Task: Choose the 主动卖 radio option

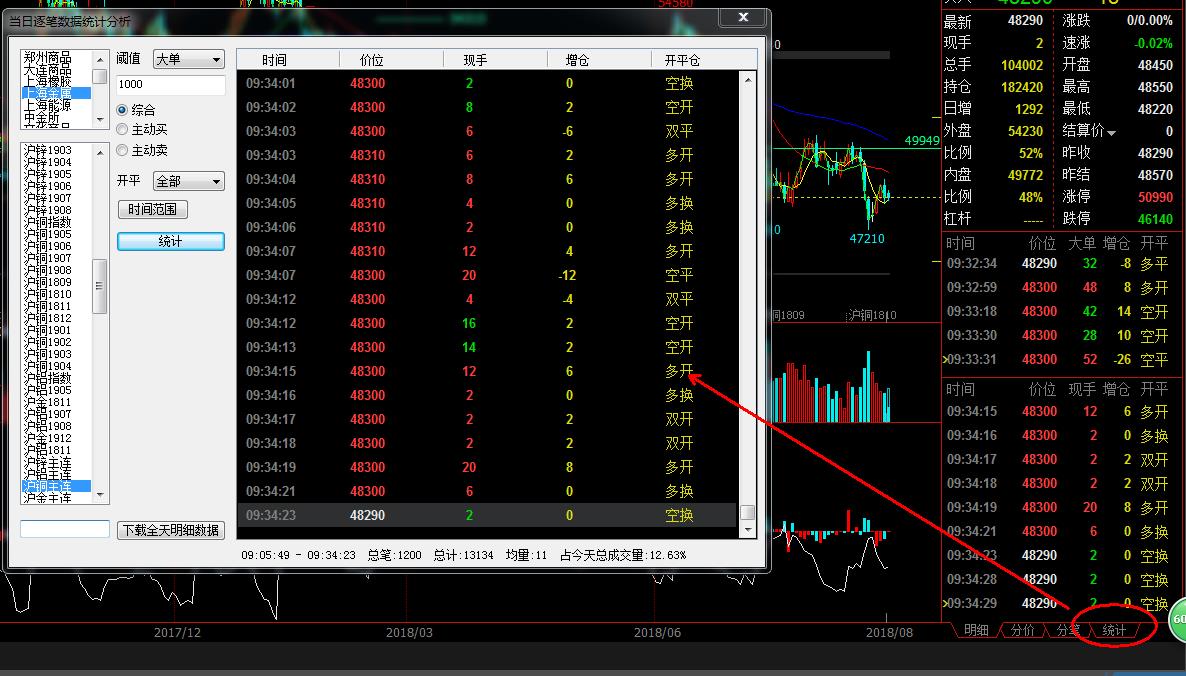Action: coord(123,150)
